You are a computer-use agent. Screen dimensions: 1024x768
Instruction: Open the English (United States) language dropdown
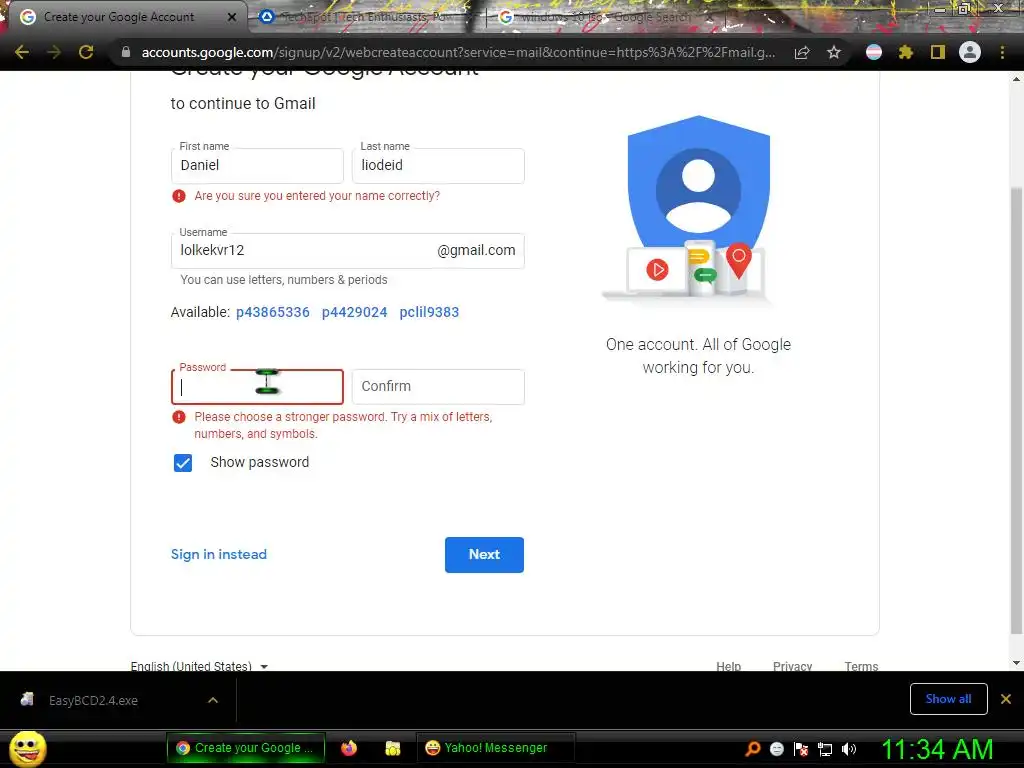tap(199, 665)
